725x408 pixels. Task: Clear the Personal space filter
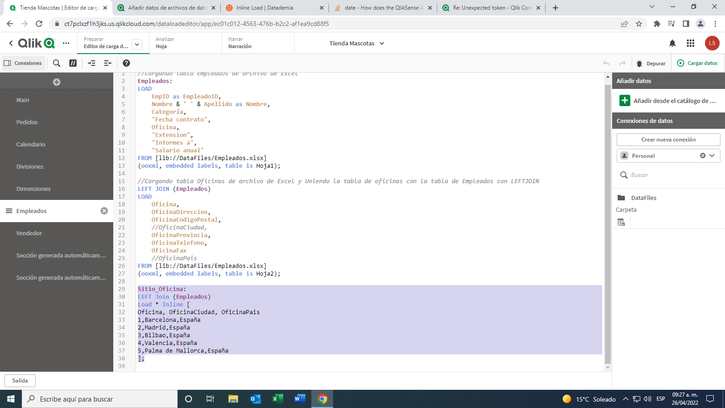pyautogui.click(x=702, y=156)
